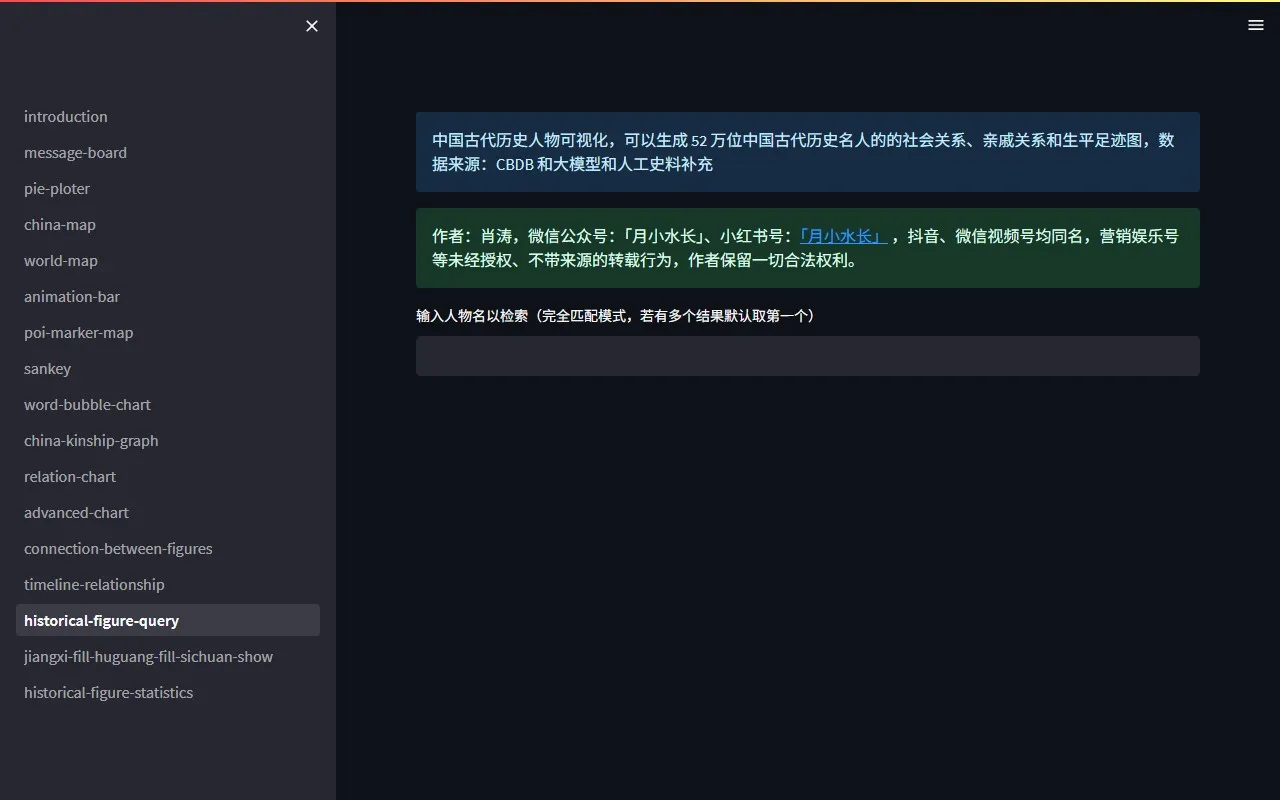This screenshot has width=1280, height=800.
Task: Click the 月小水长 hyperlink in the author notice
Action: click(842, 236)
